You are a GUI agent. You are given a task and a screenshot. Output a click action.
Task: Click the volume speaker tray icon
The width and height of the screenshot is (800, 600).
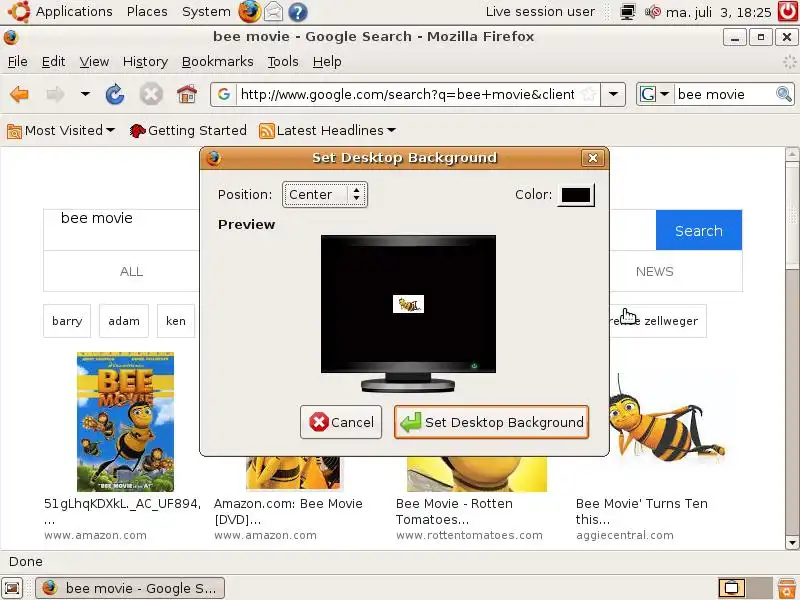pyautogui.click(x=653, y=12)
